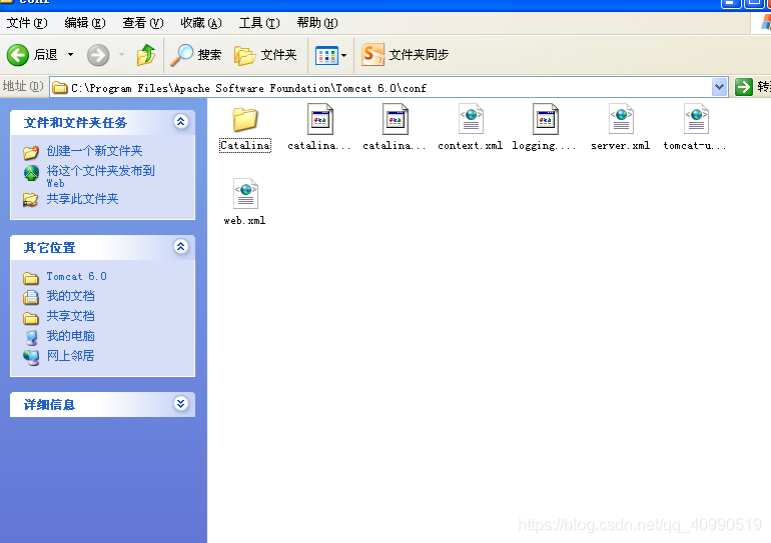Screen dimensions: 771x543
Task: Open the Back button history dropdown
Action: pos(70,55)
